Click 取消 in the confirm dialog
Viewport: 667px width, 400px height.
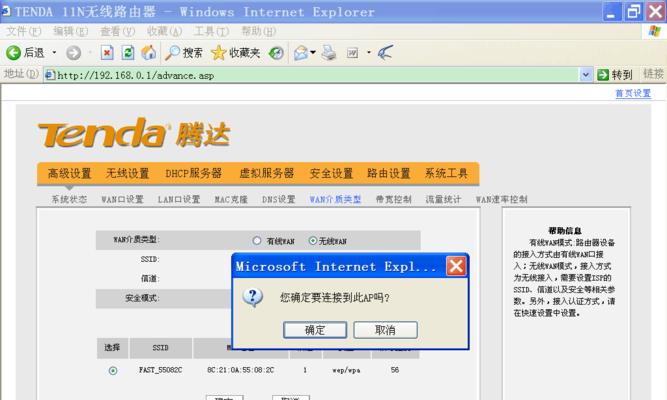point(385,330)
